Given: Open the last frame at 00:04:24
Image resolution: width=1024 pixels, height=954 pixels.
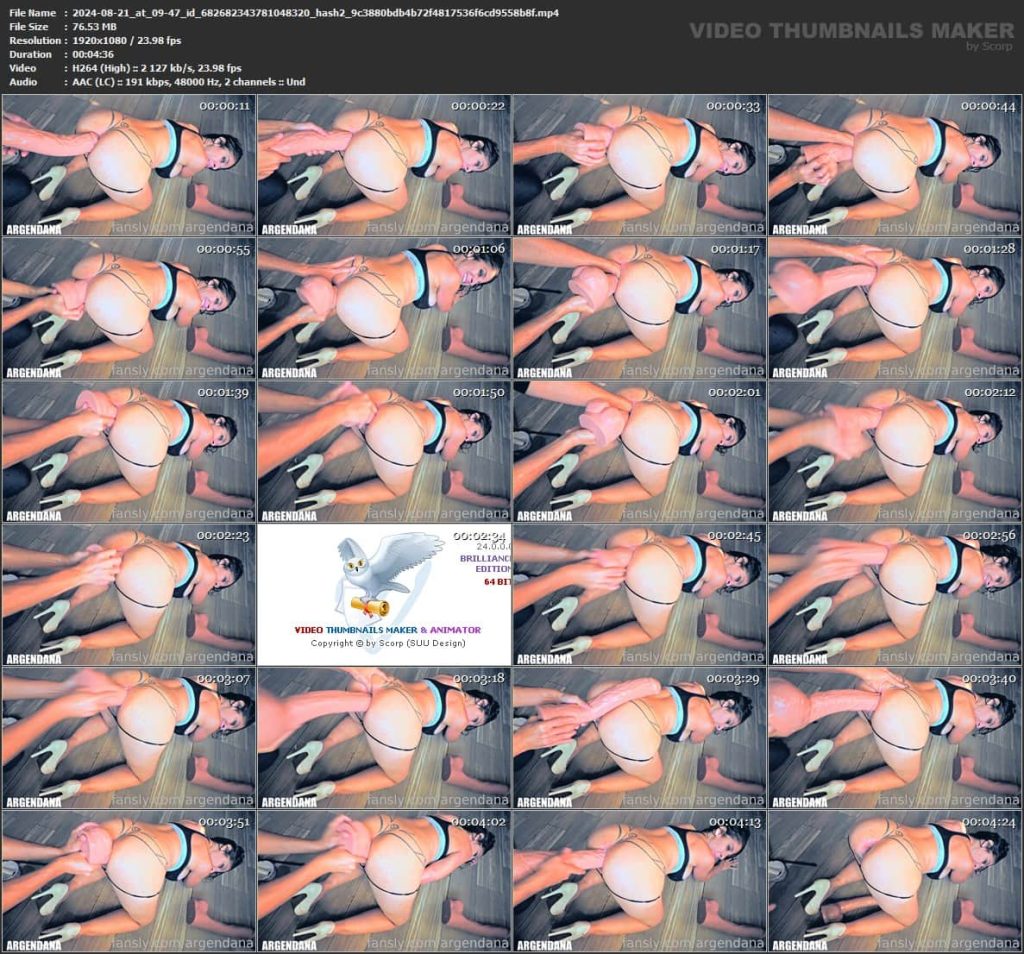Looking at the screenshot, I should 894,880.
